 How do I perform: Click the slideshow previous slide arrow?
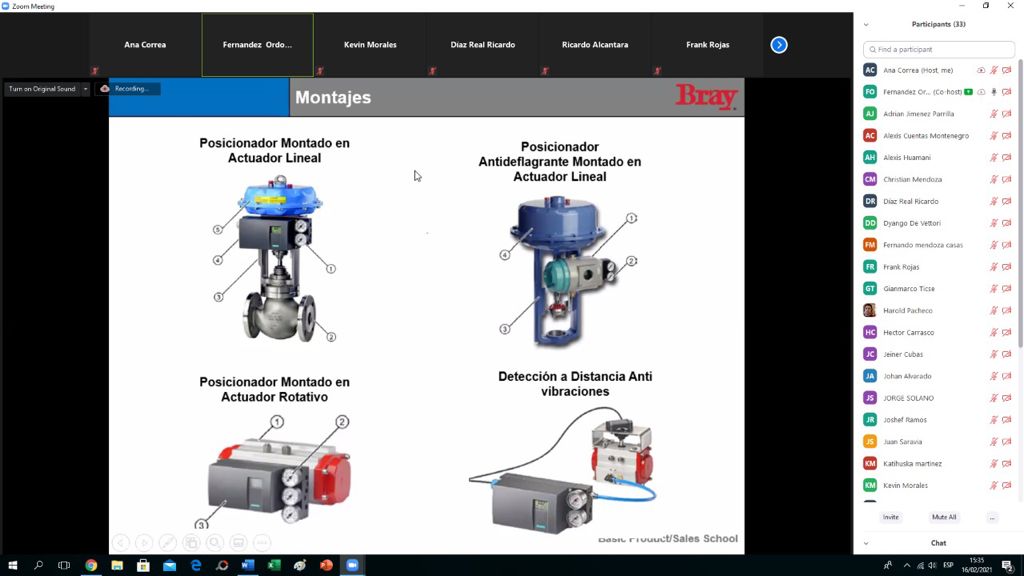(120, 542)
